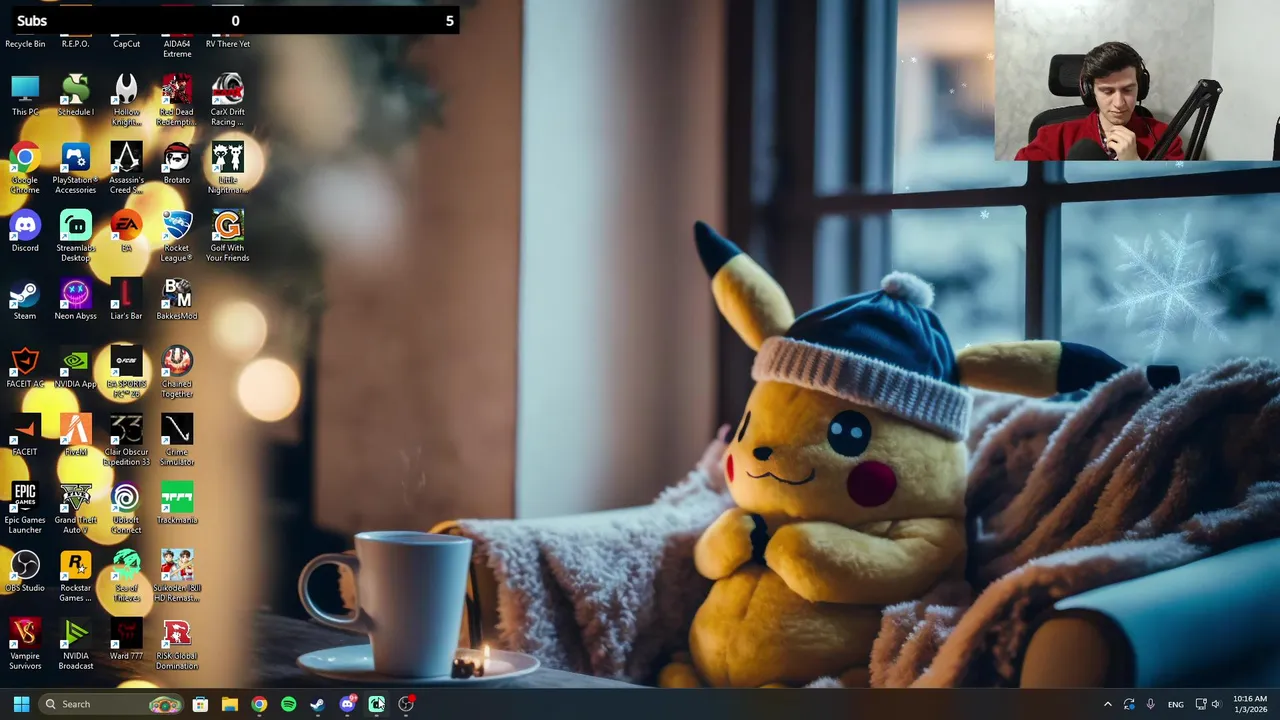
Task: Click the taskbar Search box
Action: (112, 704)
